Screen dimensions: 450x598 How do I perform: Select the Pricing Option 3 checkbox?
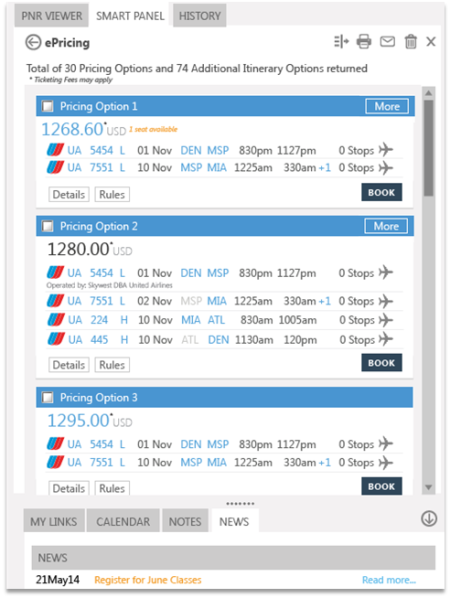(x=48, y=397)
